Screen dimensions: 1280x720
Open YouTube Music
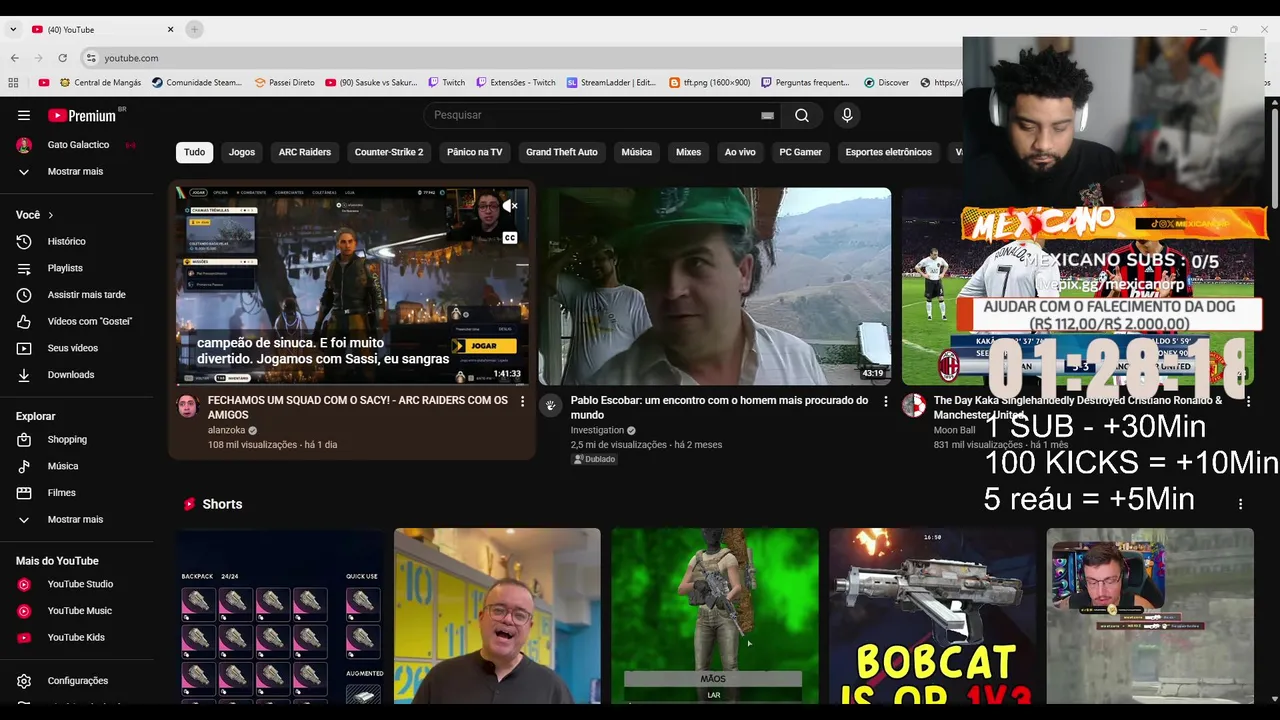coord(80,611)
